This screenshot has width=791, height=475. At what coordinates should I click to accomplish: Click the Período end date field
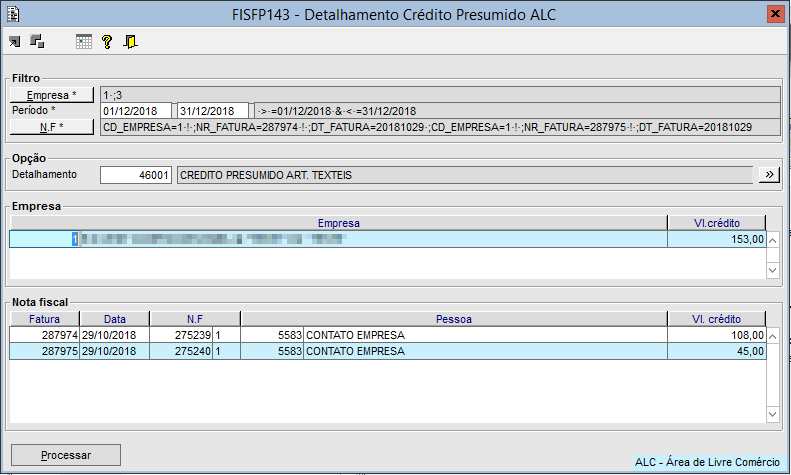(x=212, y=111)
